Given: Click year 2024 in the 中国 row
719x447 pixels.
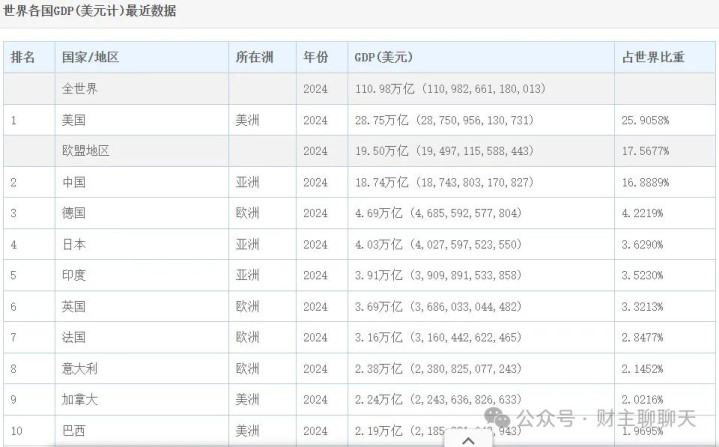Looking at the screenshot, I should pos(315,182).
